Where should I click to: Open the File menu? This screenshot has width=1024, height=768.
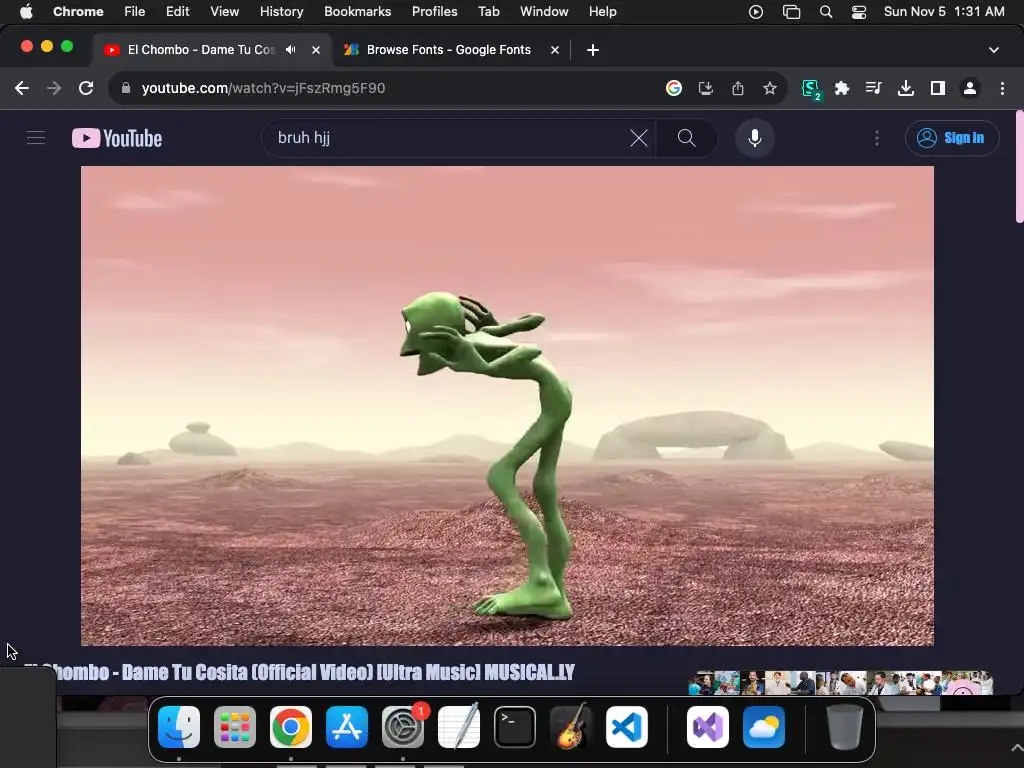point(135,12)
